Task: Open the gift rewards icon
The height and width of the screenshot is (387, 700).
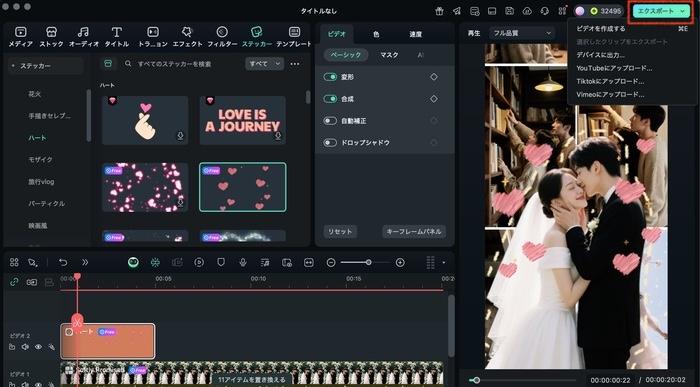Action: [440, 11]
